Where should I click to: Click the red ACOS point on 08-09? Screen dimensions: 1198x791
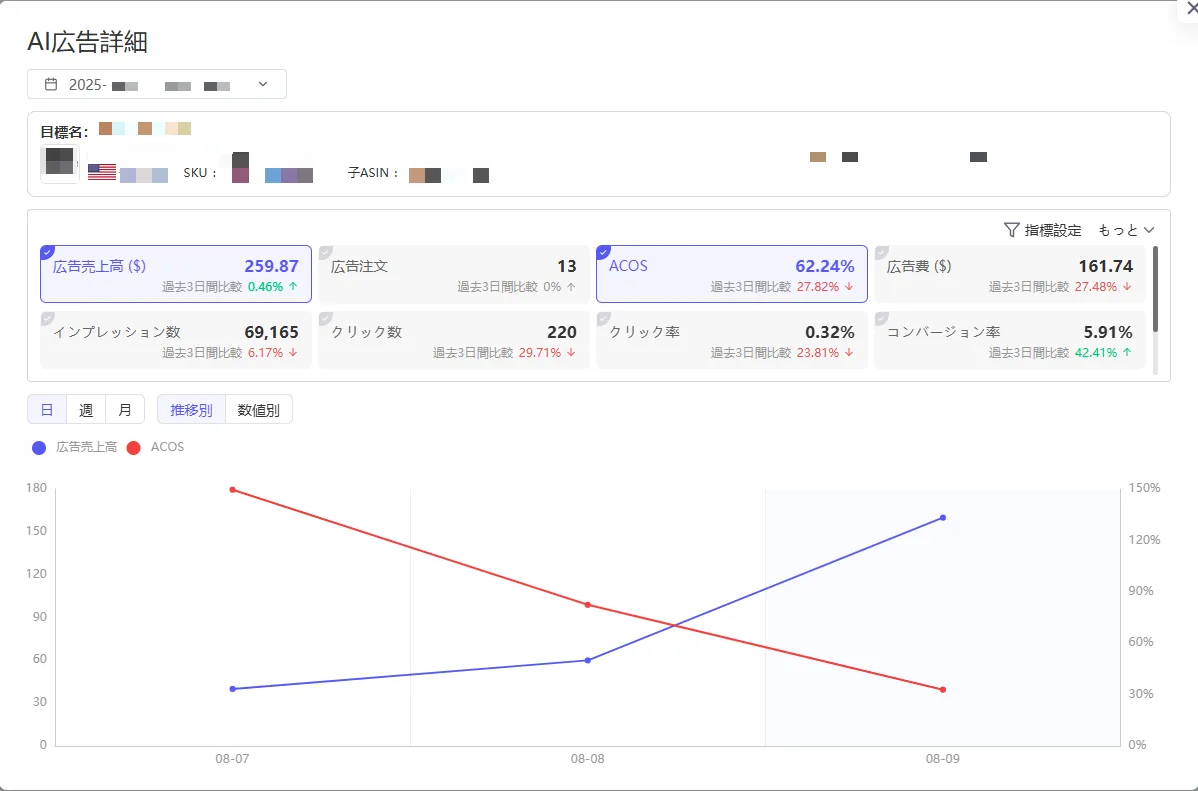943,689
